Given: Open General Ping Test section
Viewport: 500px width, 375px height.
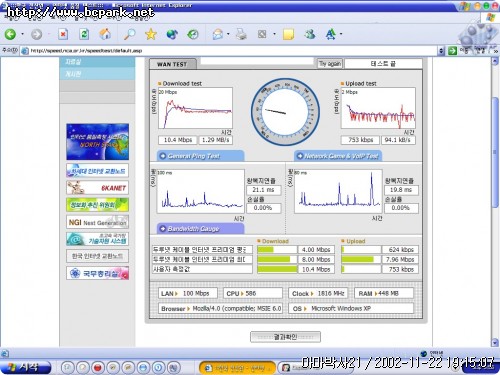Looking at the screenshot, I should (x=200, y=156).
